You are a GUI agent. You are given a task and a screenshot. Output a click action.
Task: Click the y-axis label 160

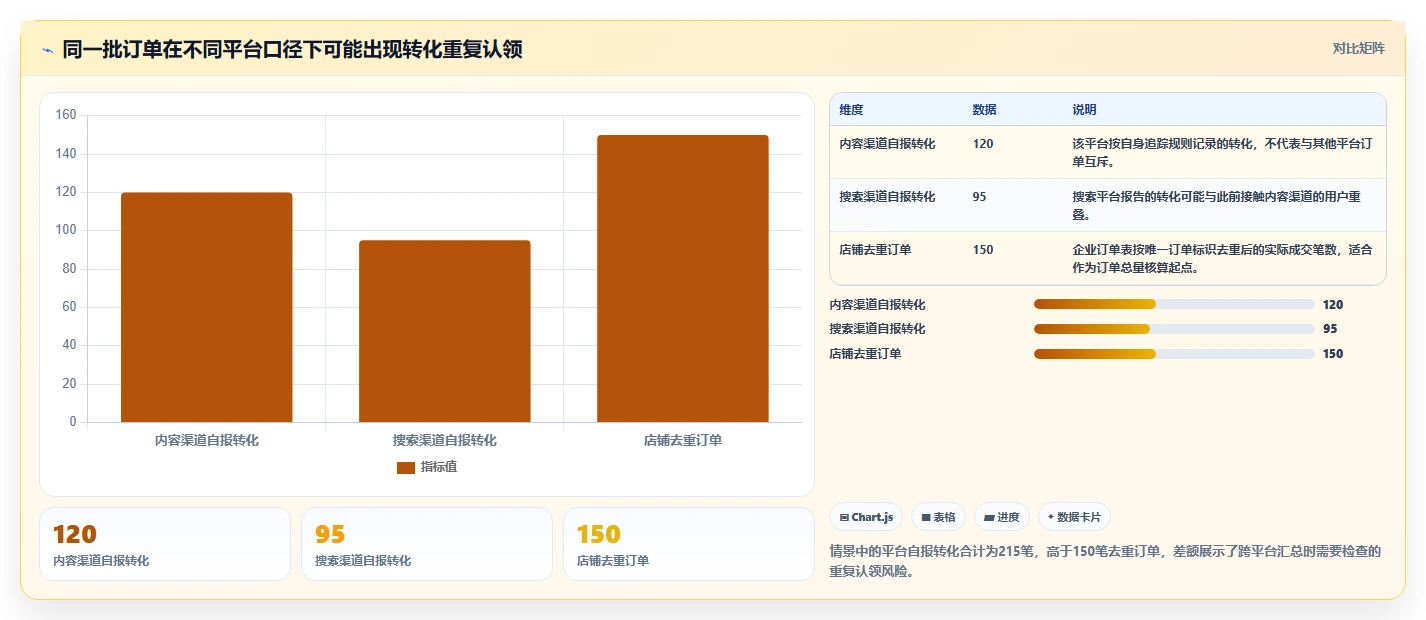click(66, 115)
